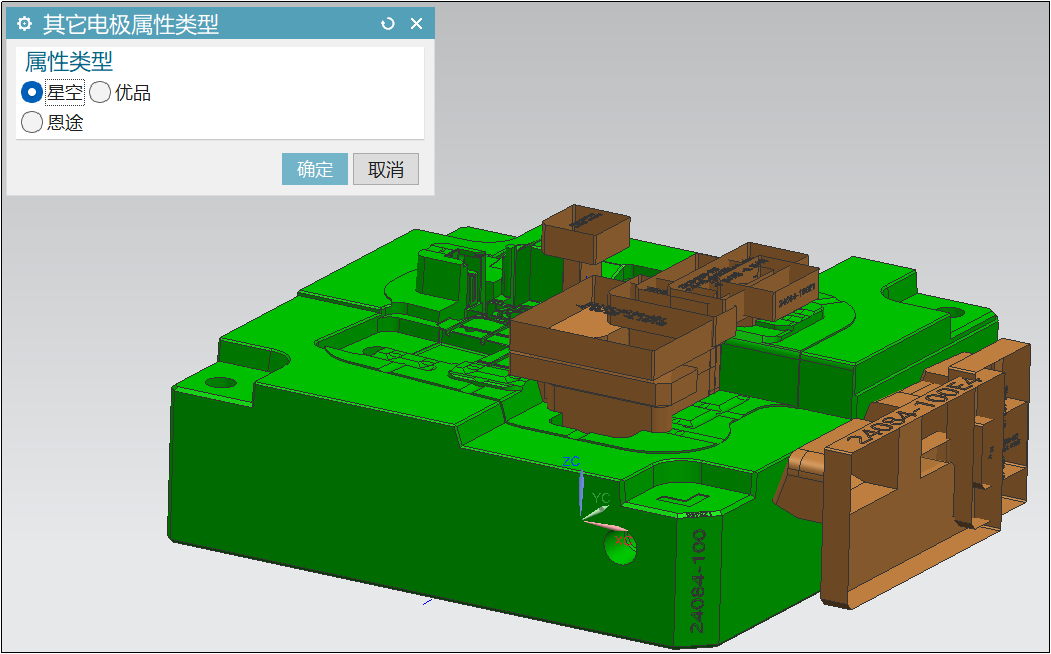Click the 属性类型 group heading

(x=69, y=62)
